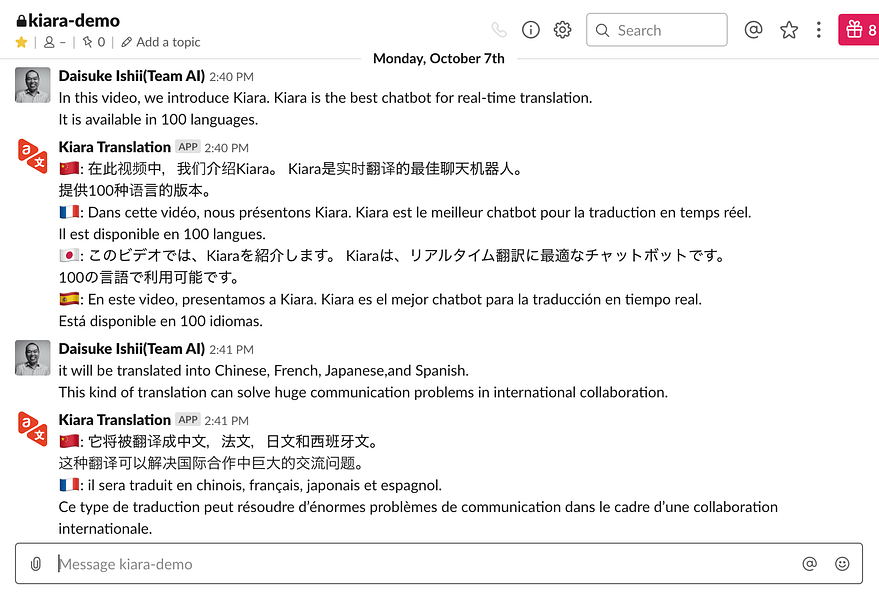Open Daisuke Ishii(Team AI) name at 2:40 PM
Viewport: 879px width, 600px height.
(132, 76)
